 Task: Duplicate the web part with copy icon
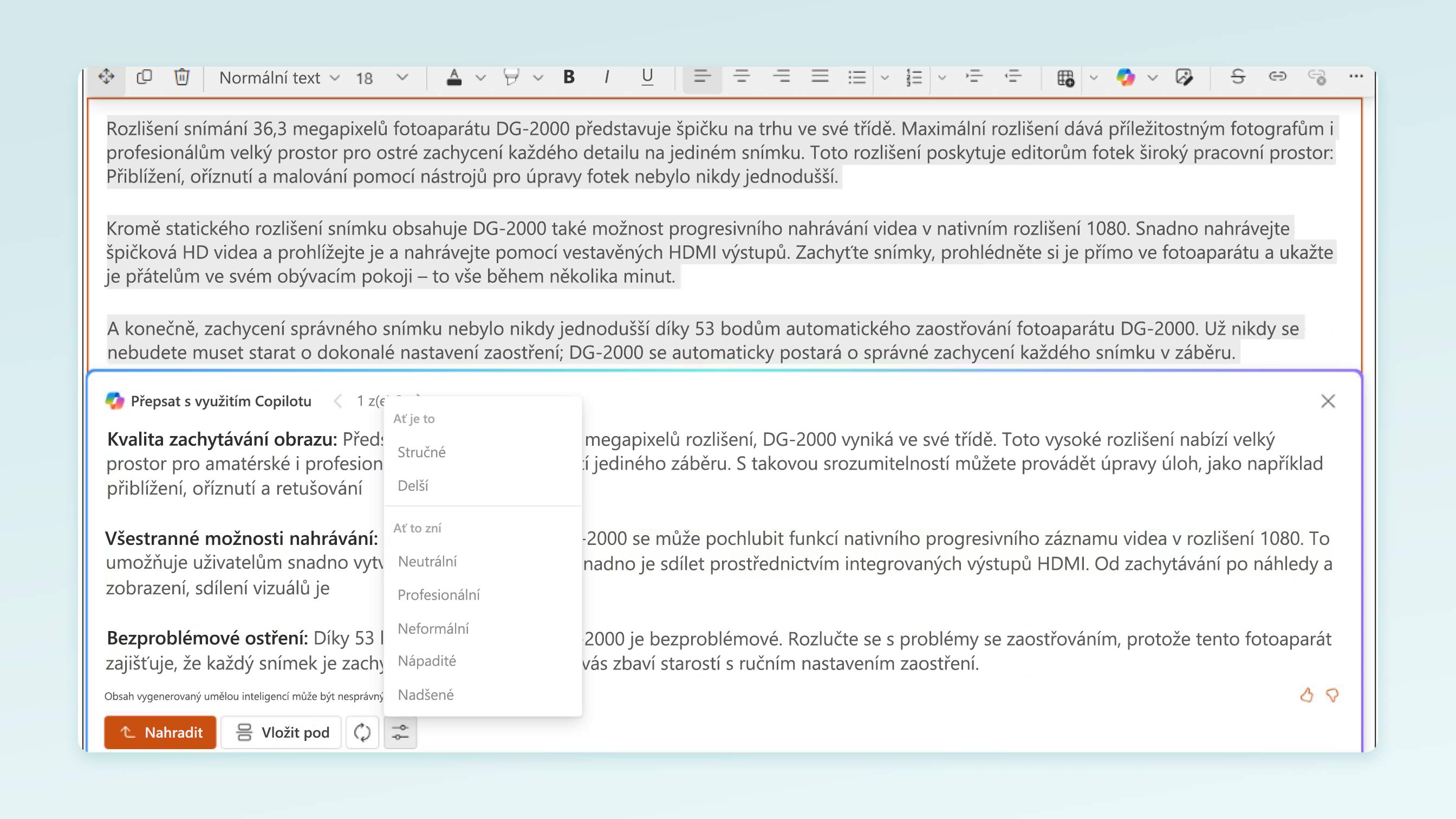[144, 76]
